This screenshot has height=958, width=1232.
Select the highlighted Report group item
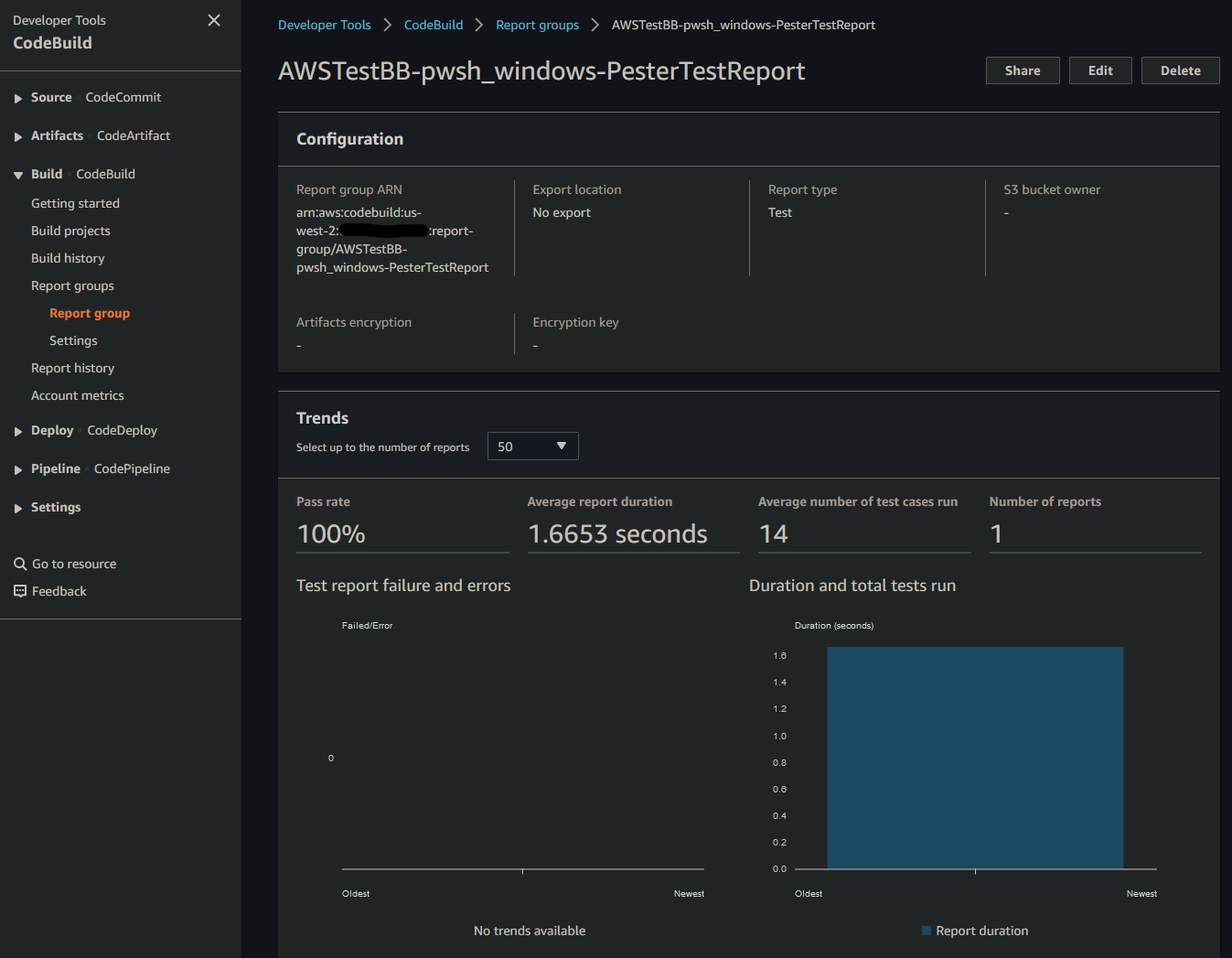[90, 313]
